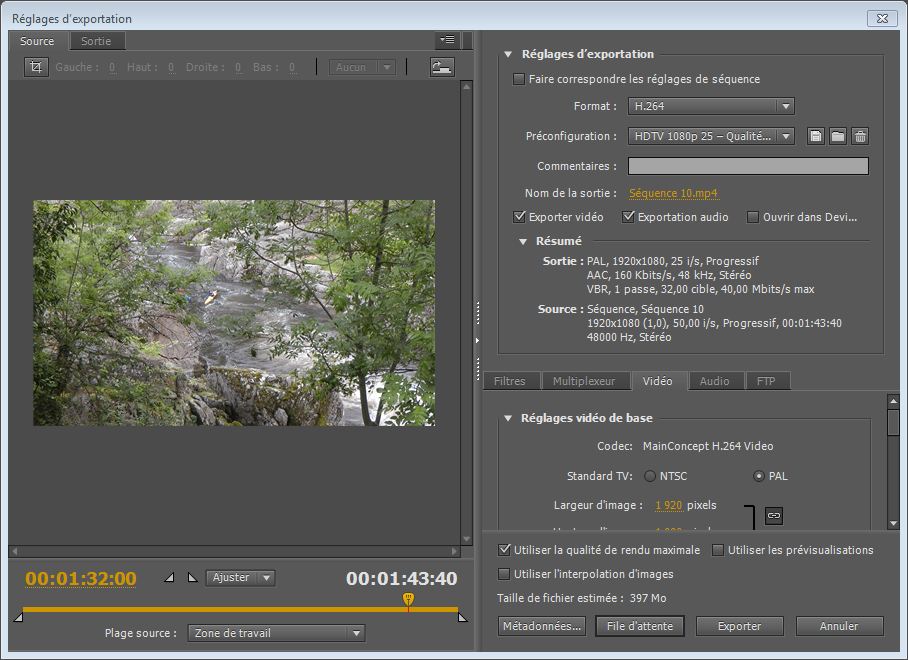Screen dimensions: 908x660
Task: Click the Séquence 10.mp4 output name link
Action: click(673, 193)
